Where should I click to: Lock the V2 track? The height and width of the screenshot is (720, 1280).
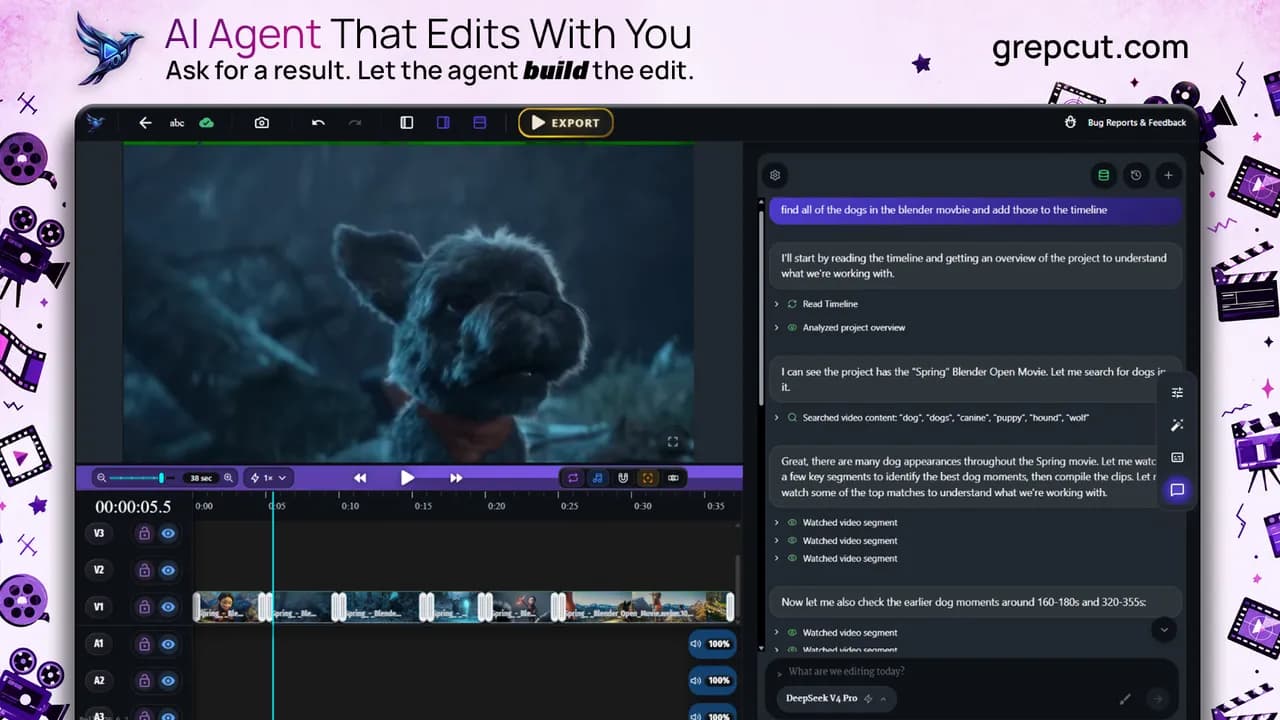coord(144,570)
